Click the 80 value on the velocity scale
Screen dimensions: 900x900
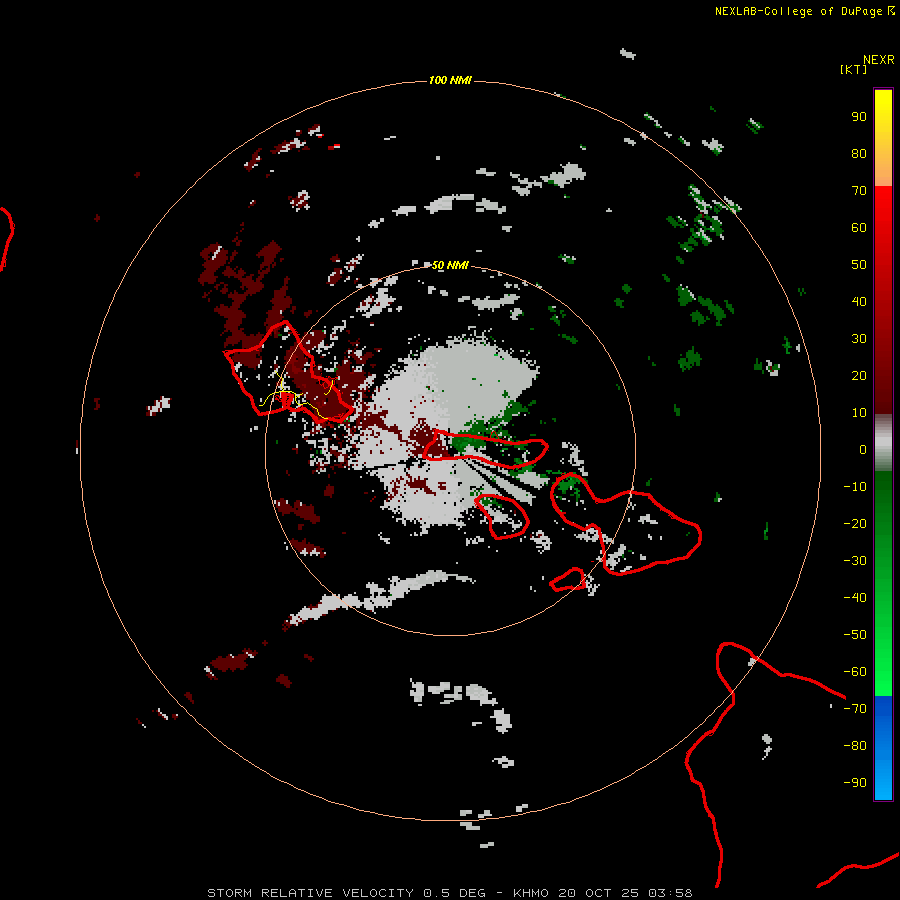point(859,154)
